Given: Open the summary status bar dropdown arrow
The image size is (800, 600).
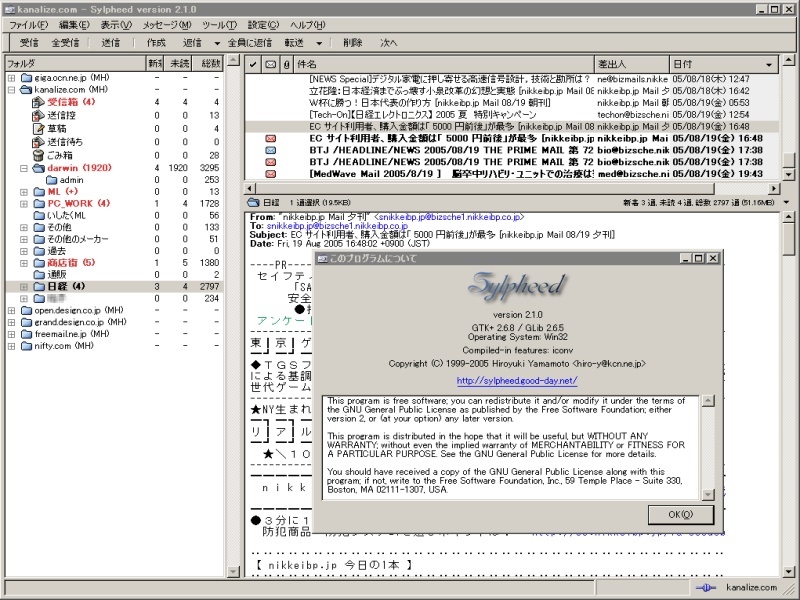Looking at the screenshot, I should click(x=786, y=203).
